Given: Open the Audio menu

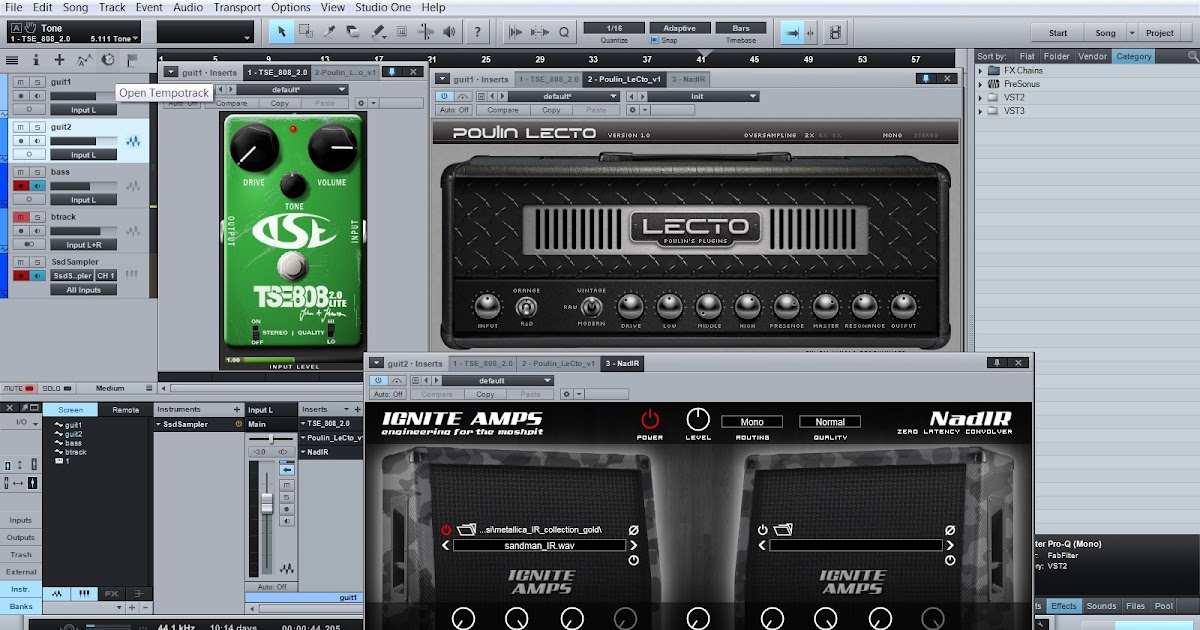Looking at the screenshot, I should (187, 7).
